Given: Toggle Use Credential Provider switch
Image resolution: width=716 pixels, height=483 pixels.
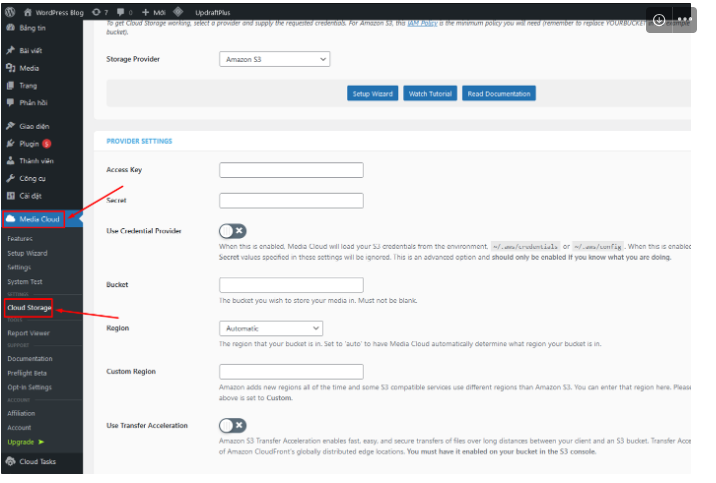Looking at the screenshot, I should coord(233,231).
